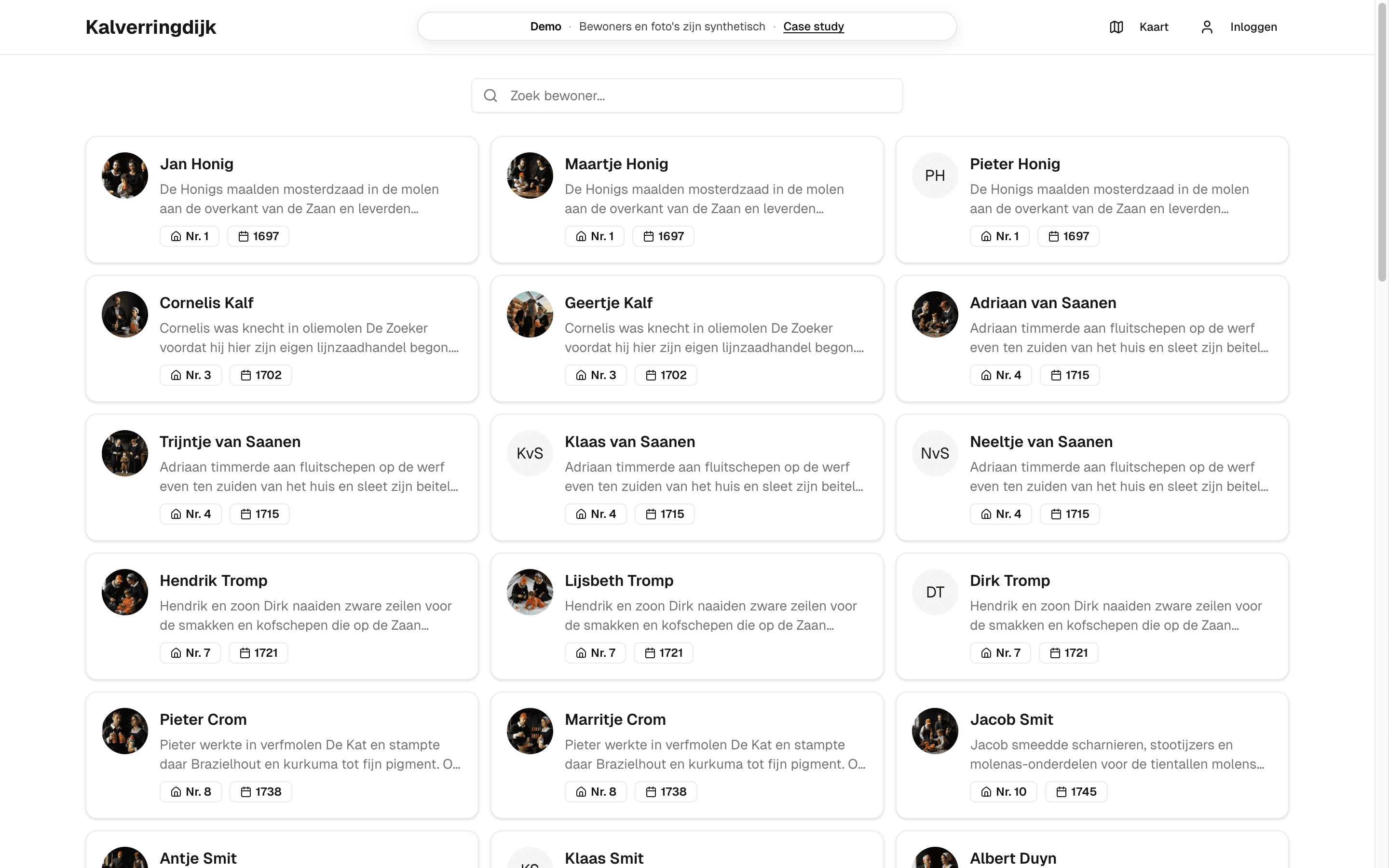Click the Inloggen link
This screenshot has width=1389, height=868.
coord(1253,27)
